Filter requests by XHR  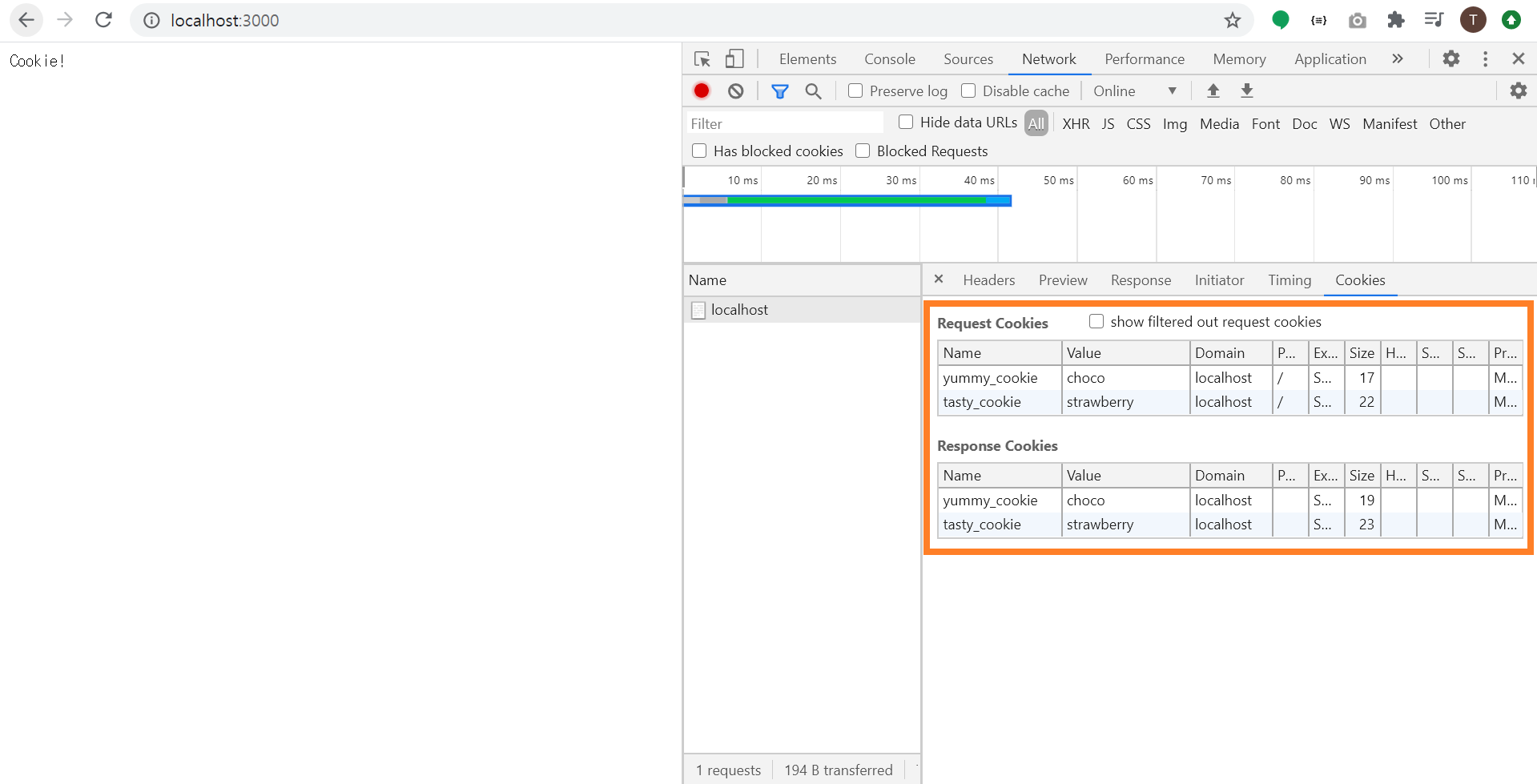click(1076, 124)
